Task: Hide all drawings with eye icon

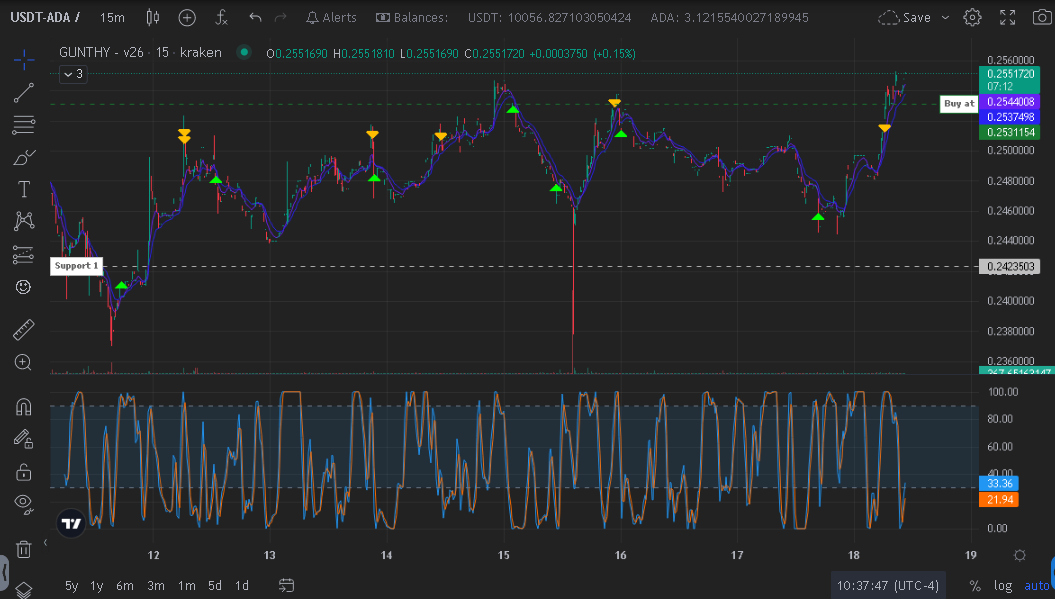Action: click(24, 502)
